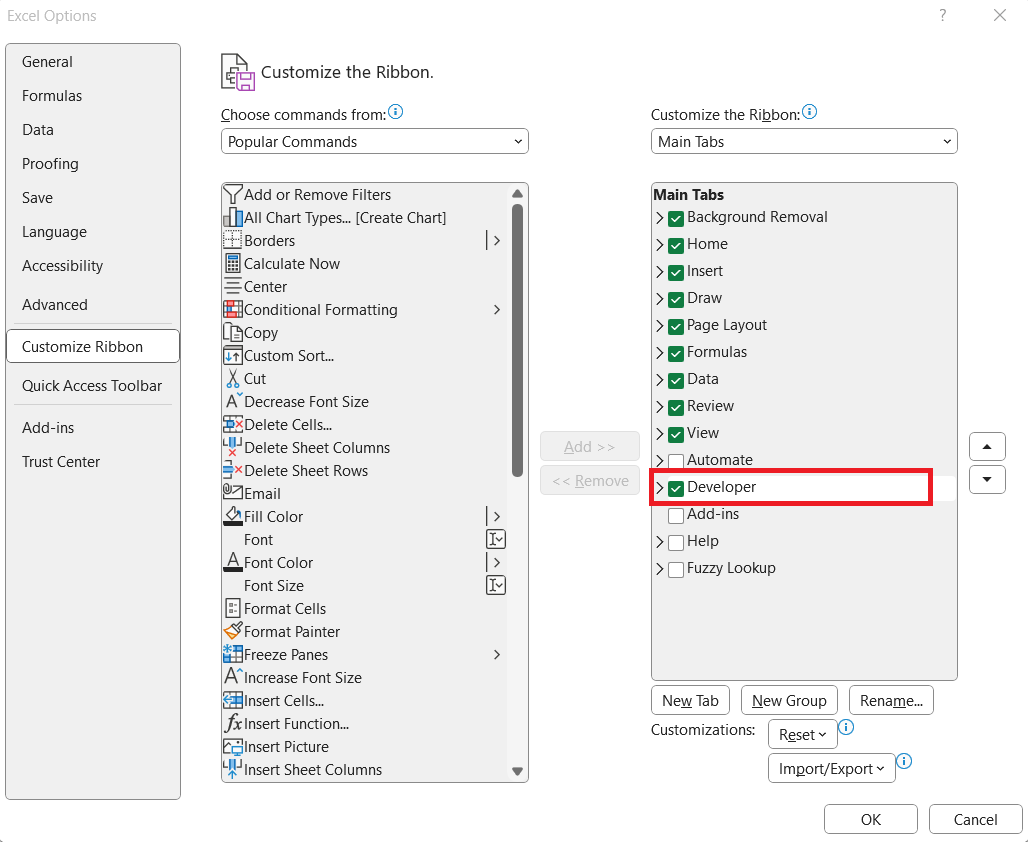Screen dimensions: 1028x842
Task: Select the Insert Sheet Columns icon
Action: pos(232,769)
